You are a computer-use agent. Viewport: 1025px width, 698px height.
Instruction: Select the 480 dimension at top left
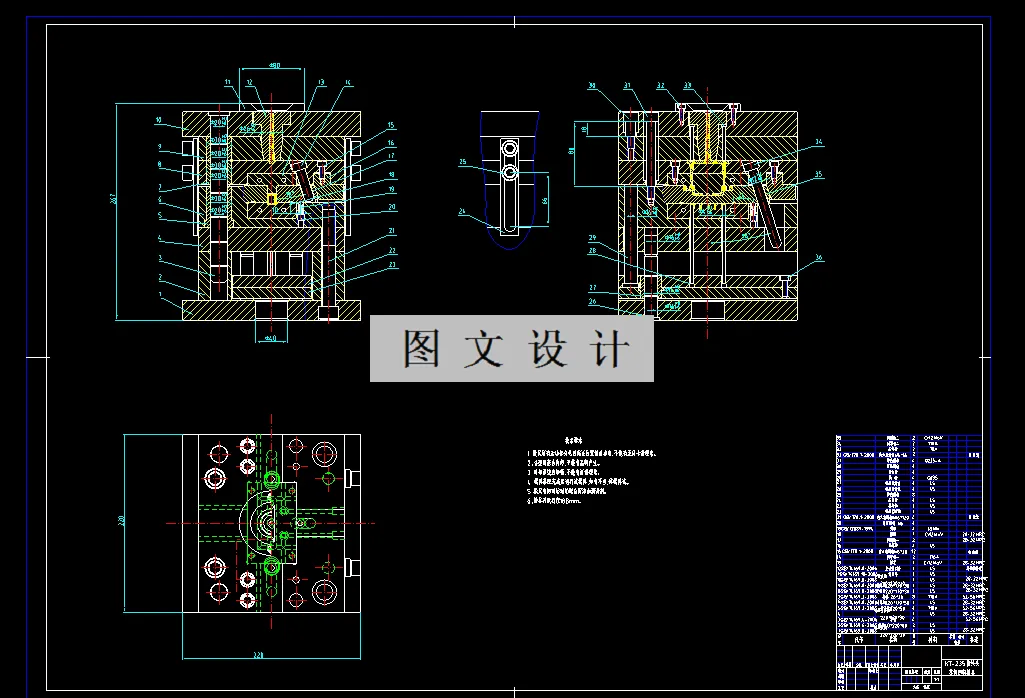click(x=274, y=66)
